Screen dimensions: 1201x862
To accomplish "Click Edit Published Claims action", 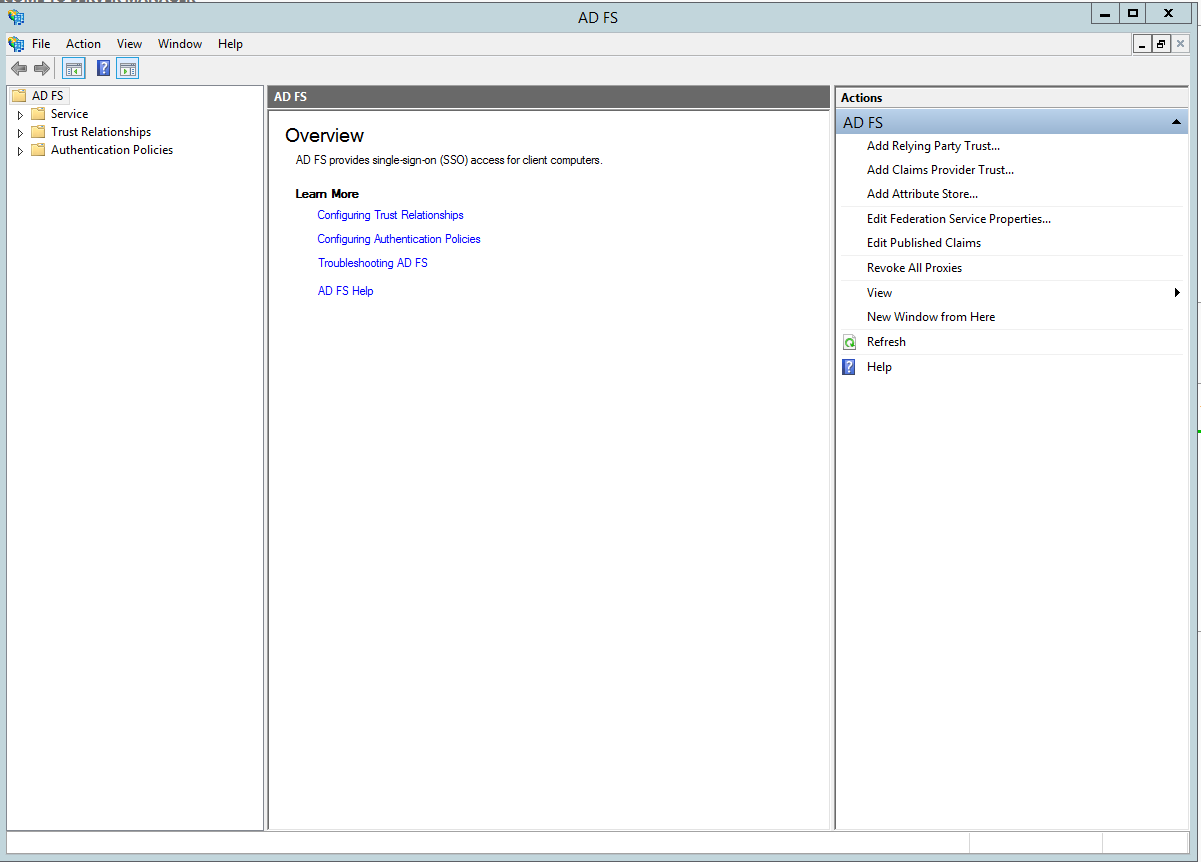I will pyautogui.click(x=924, y=243).
